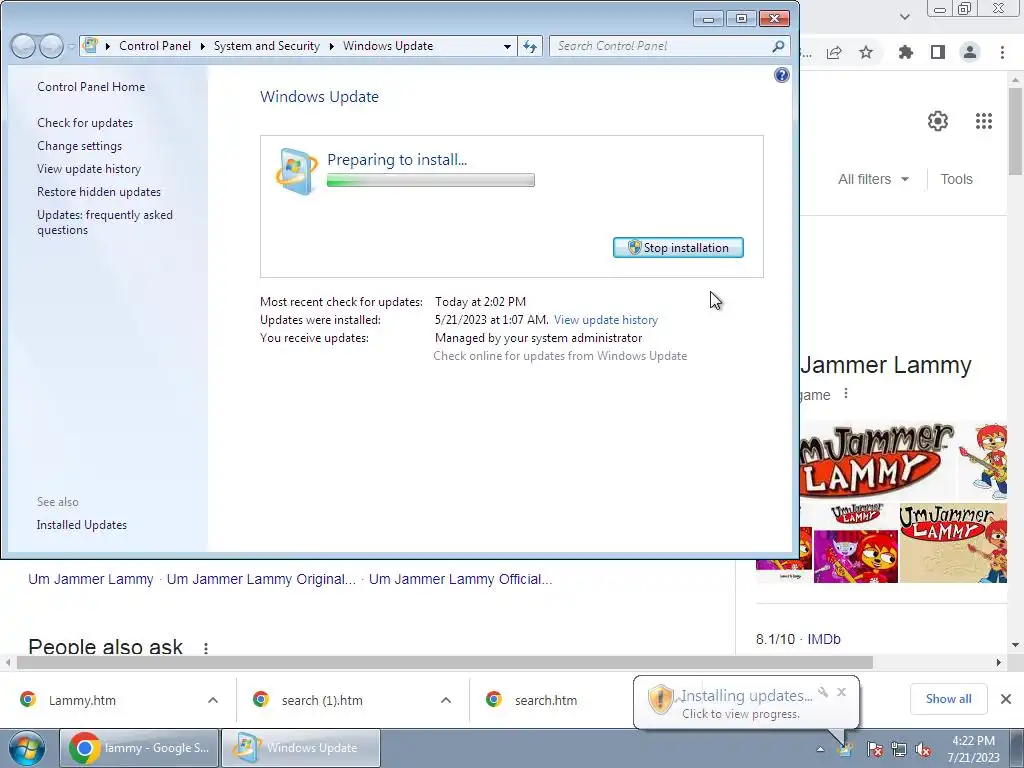This screenshot has height=768, width=1024.
Task: Click the Windows Start orb
Action: pyautogui.click(x=26, y=748)
